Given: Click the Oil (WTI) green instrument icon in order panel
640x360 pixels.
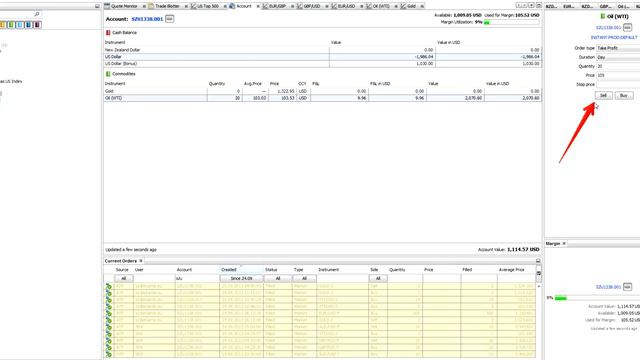Looking at the screenshot, I should pos(602,16).
